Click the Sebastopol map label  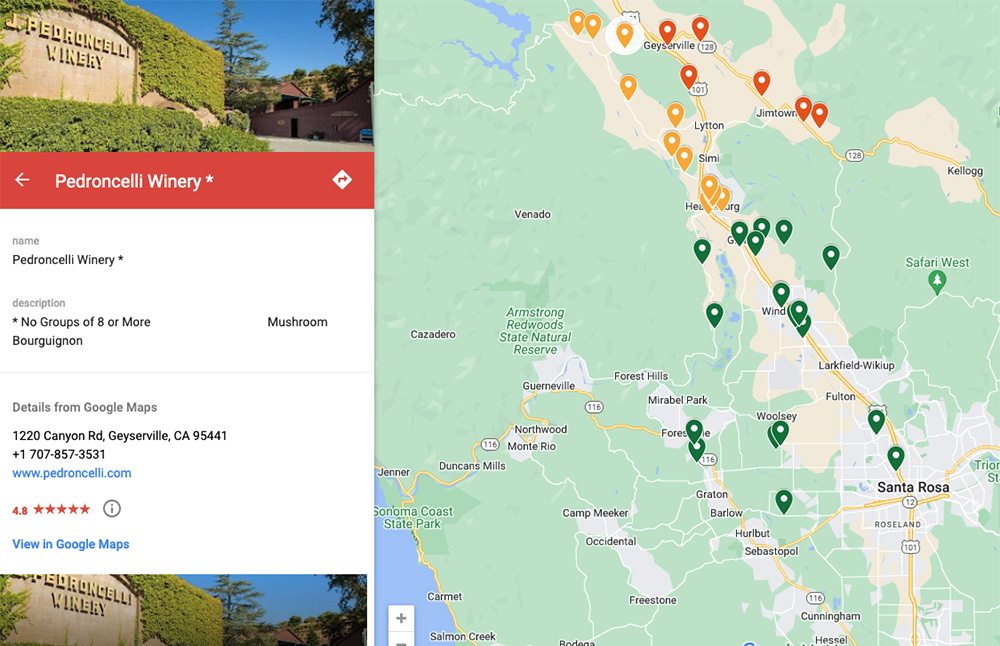coord(771,551)
